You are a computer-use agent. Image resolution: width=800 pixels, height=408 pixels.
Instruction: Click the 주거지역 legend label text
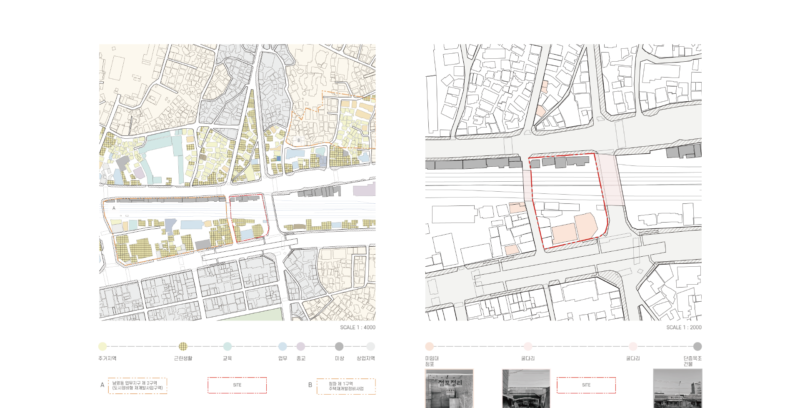coord(107,358)
